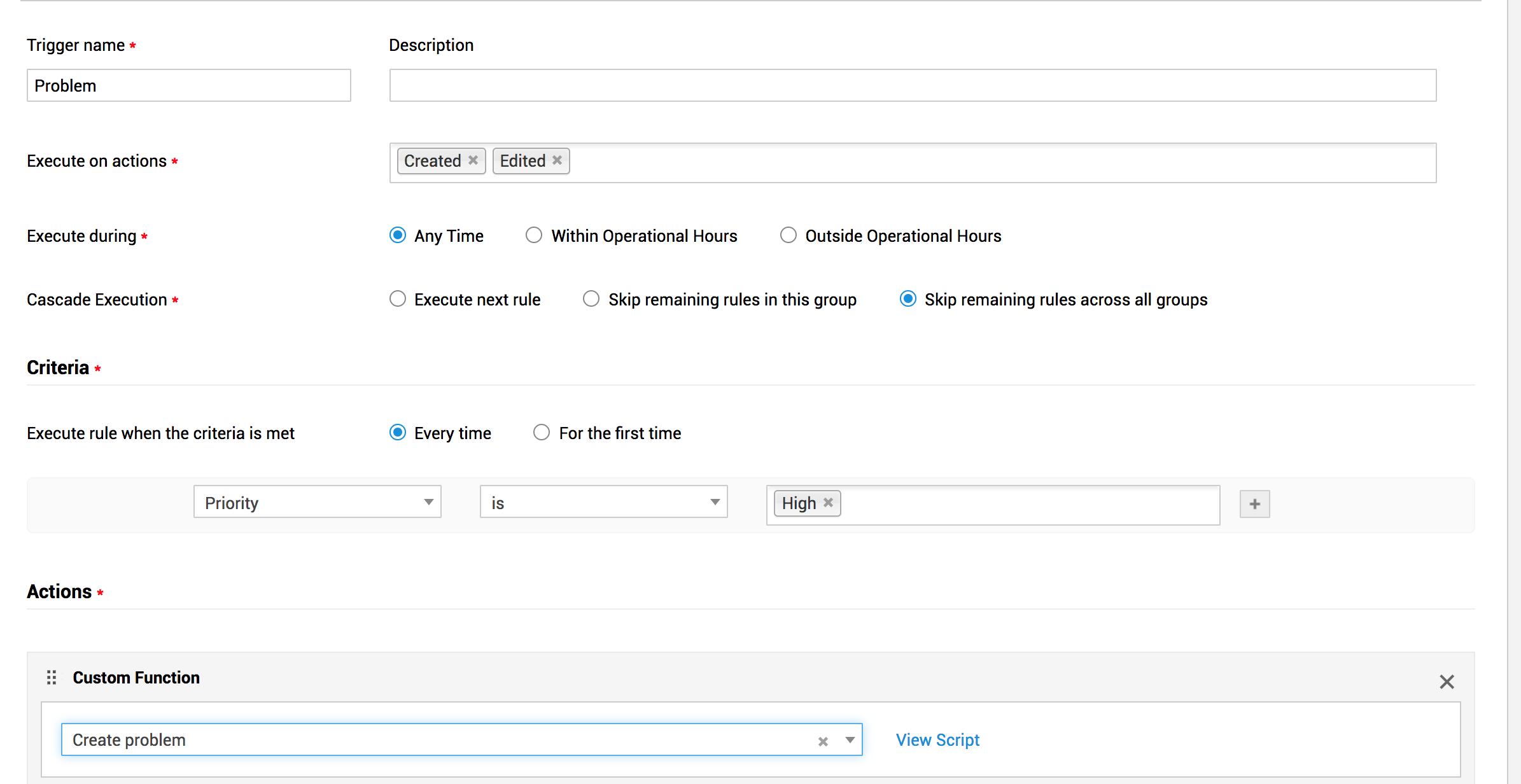This screenshot has height=784, width=1521.
Task: Remove the Created action tag
Action: coord(473,160)
